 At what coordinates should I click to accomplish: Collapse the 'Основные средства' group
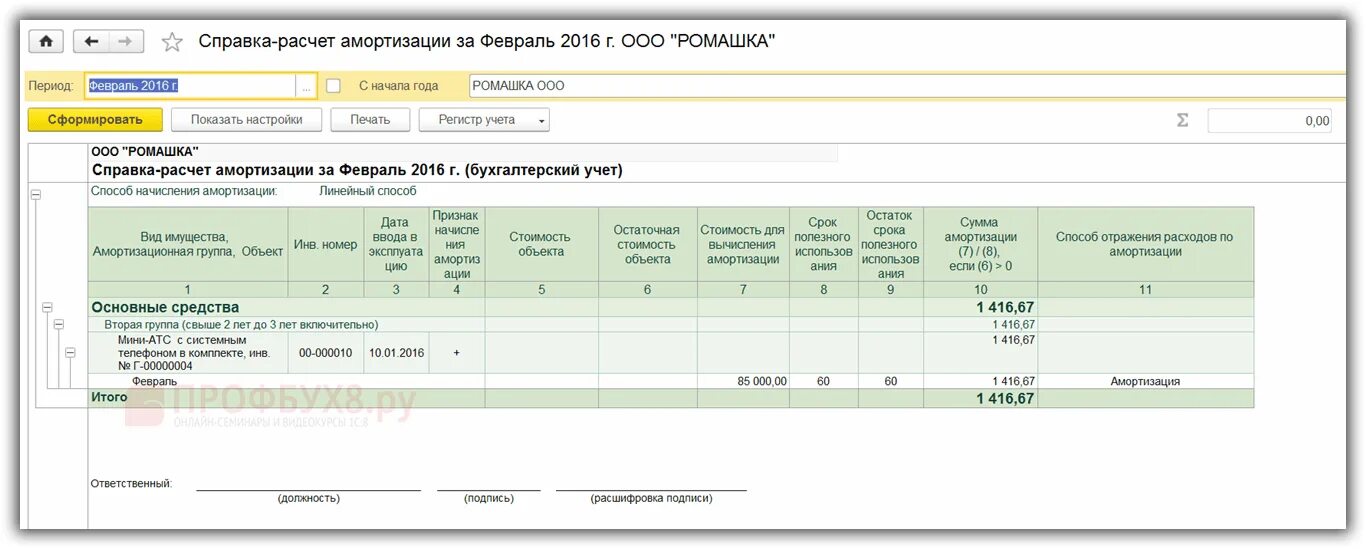[x=47, y=308]
